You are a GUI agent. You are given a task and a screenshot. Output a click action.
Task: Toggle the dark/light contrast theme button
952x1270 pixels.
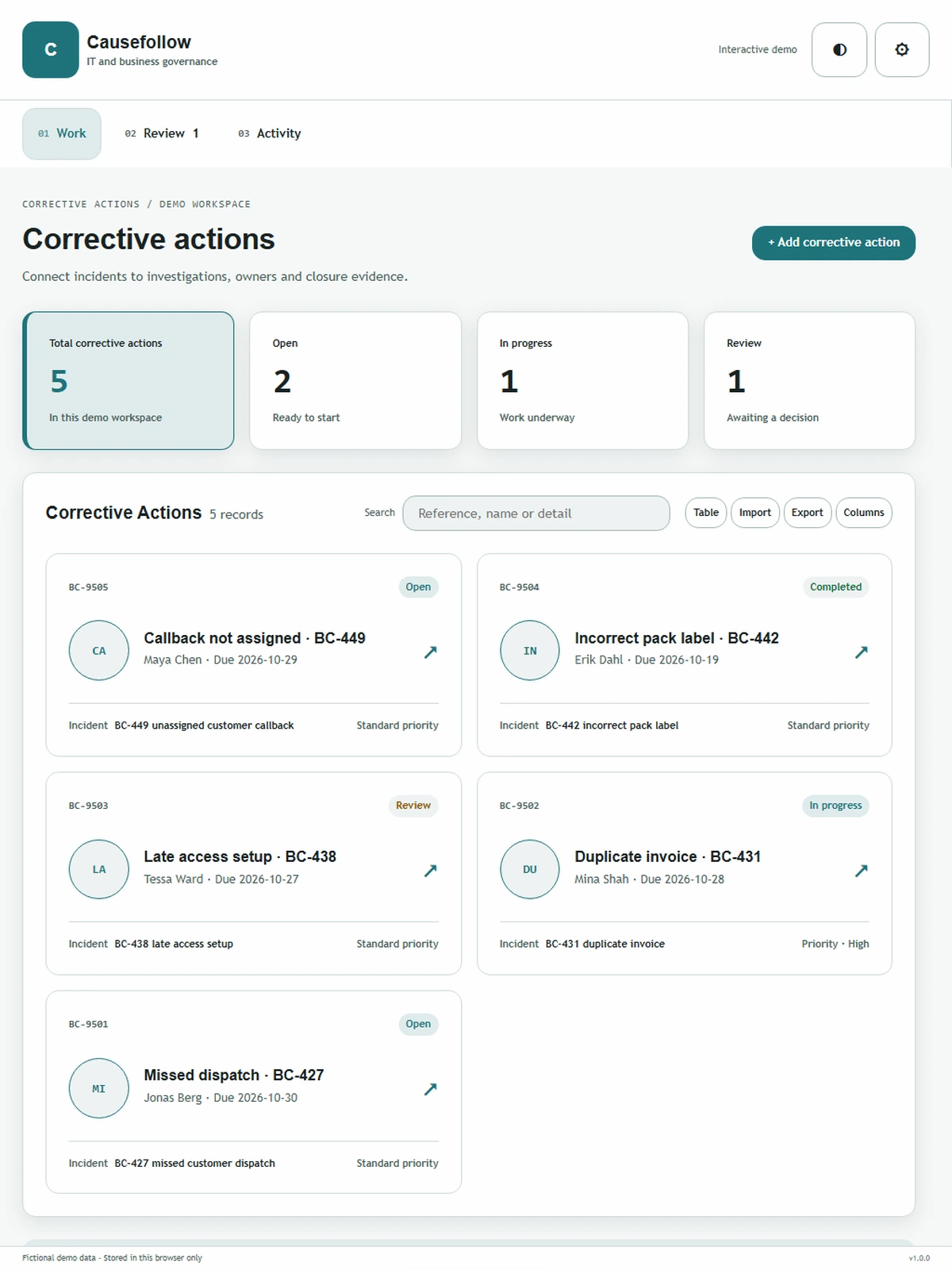[839, 49]
